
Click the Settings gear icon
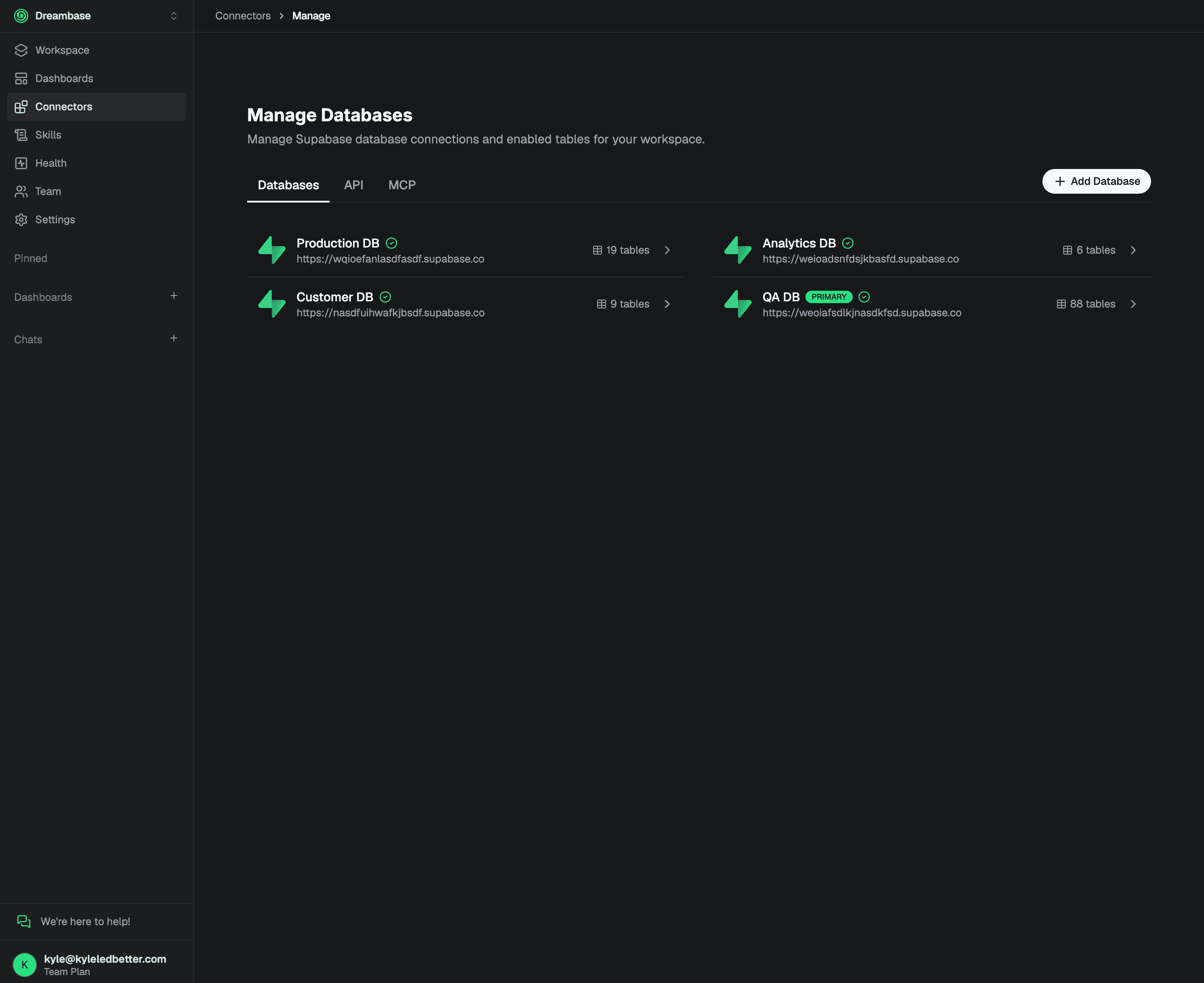pyautogui.click(x=21, y=220)
